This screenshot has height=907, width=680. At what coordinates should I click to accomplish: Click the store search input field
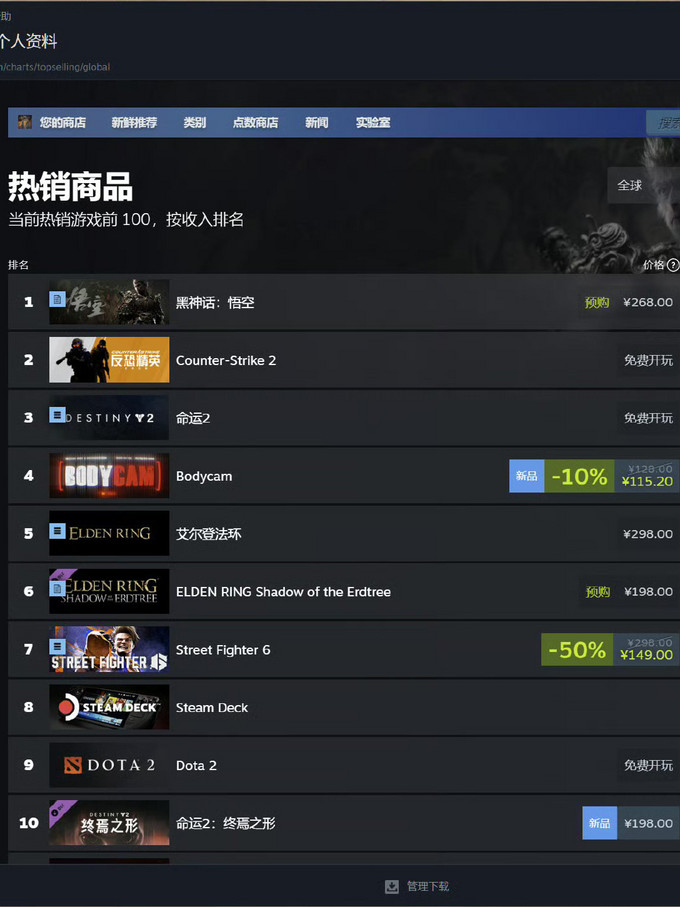point(663,123)
